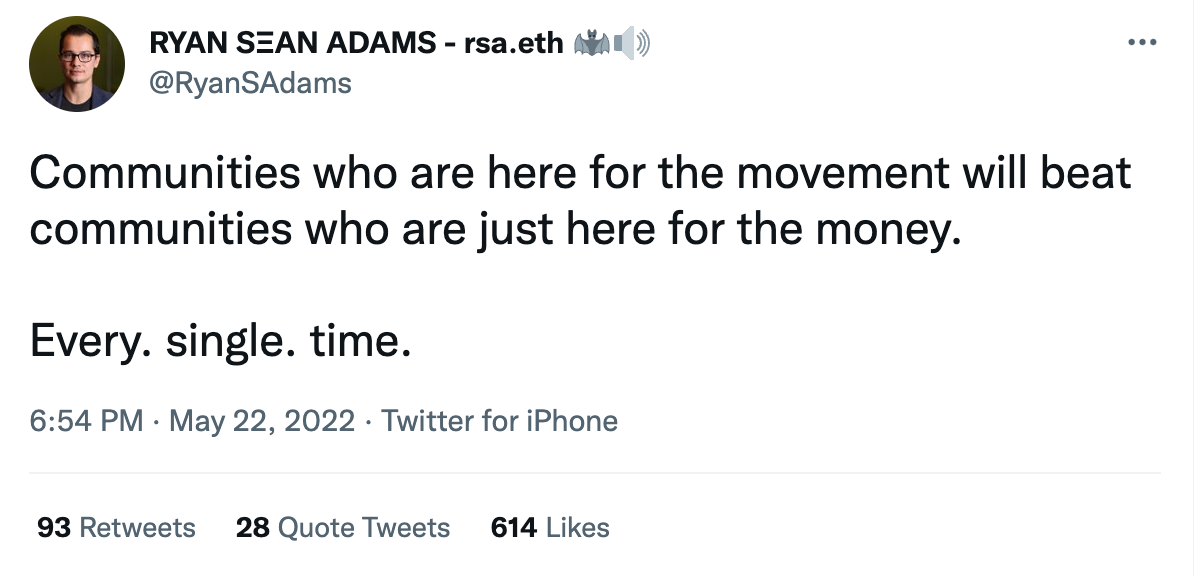
Task: View the 28 Quote Tweets list
Action: 343,527
